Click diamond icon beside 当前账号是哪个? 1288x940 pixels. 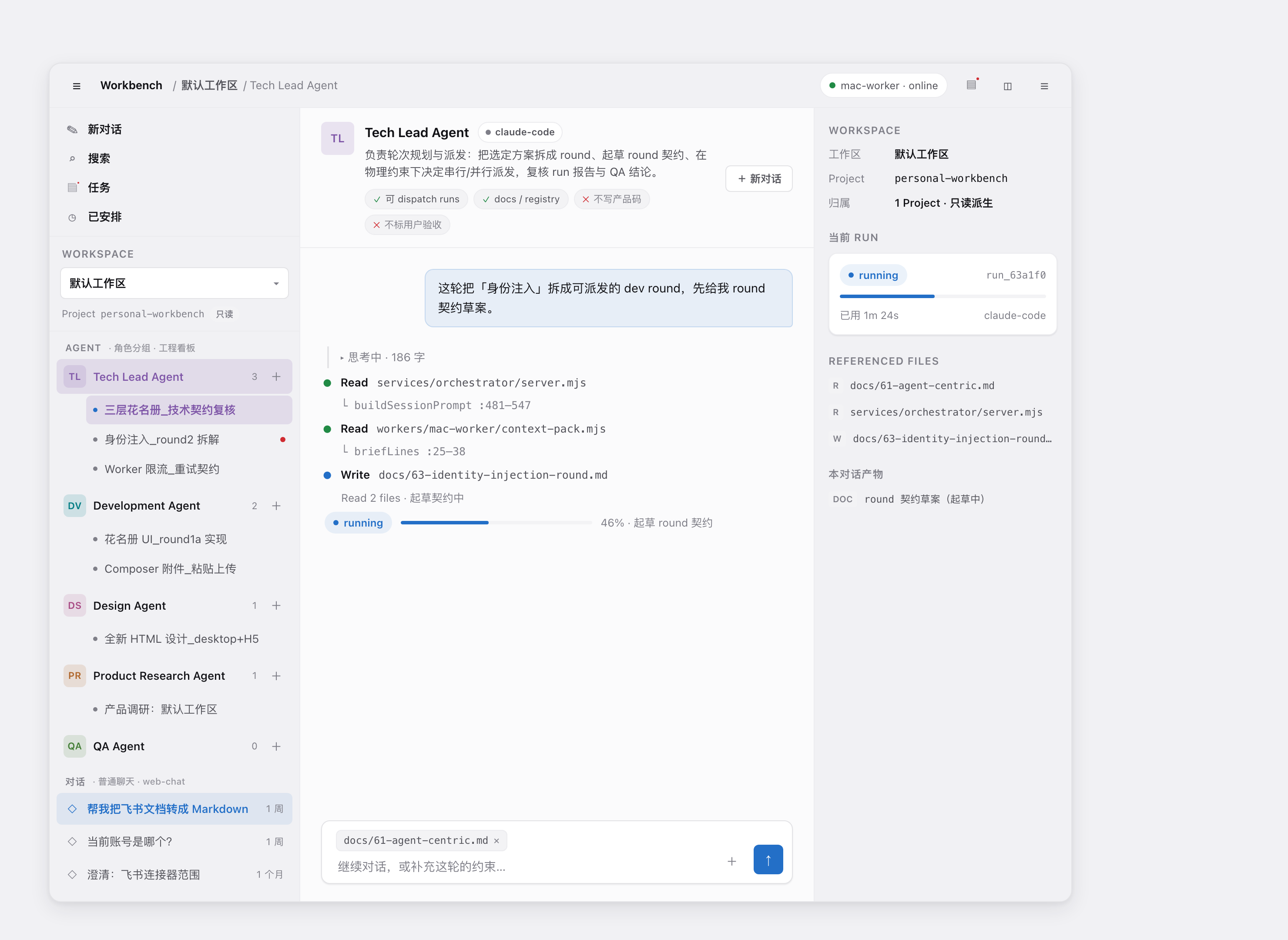(72, 842)
